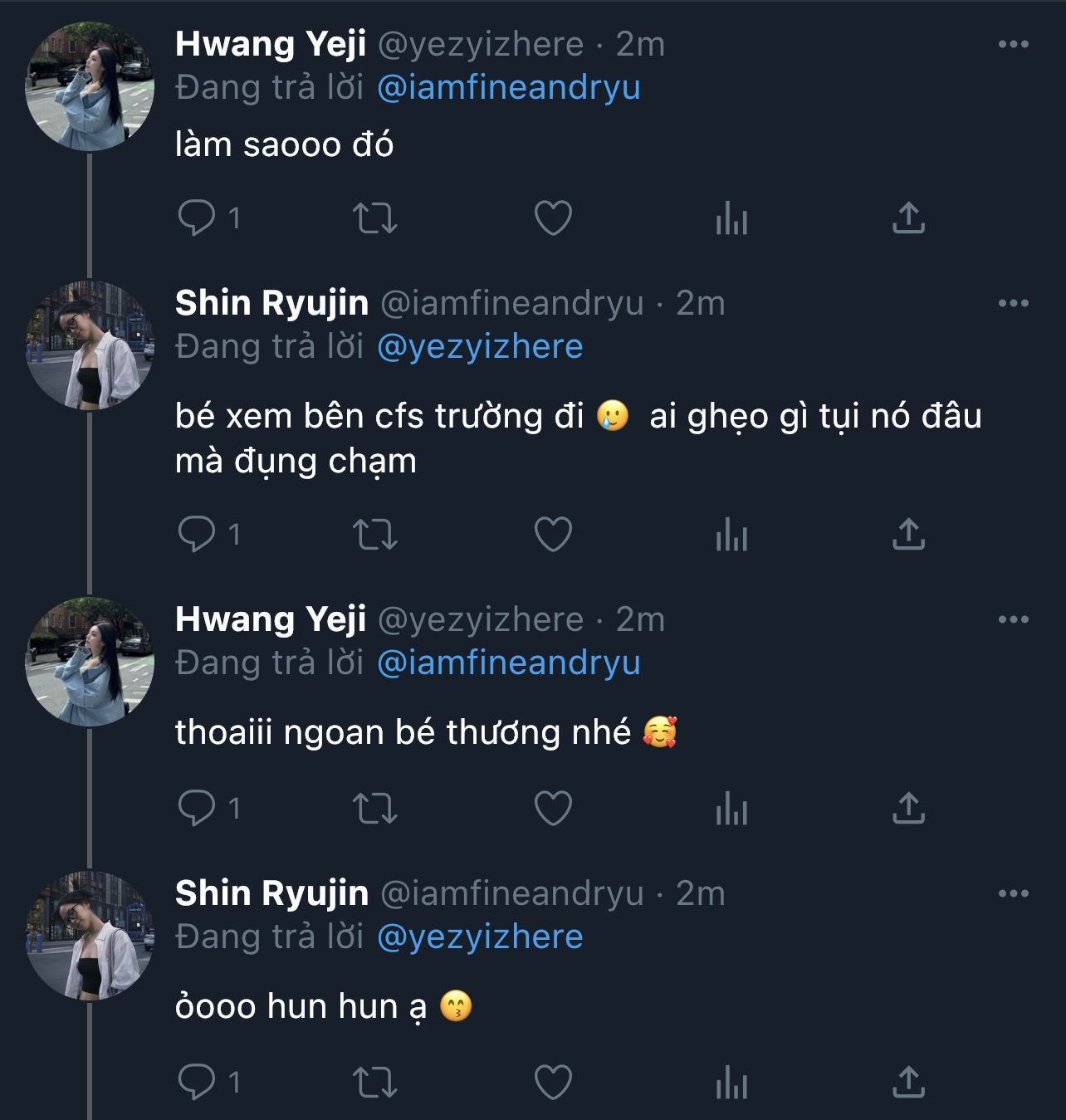View analytics for 'làm saooo đó' tweet
The width and height of the screenshot is (1066, 1120).
[731, 220]
